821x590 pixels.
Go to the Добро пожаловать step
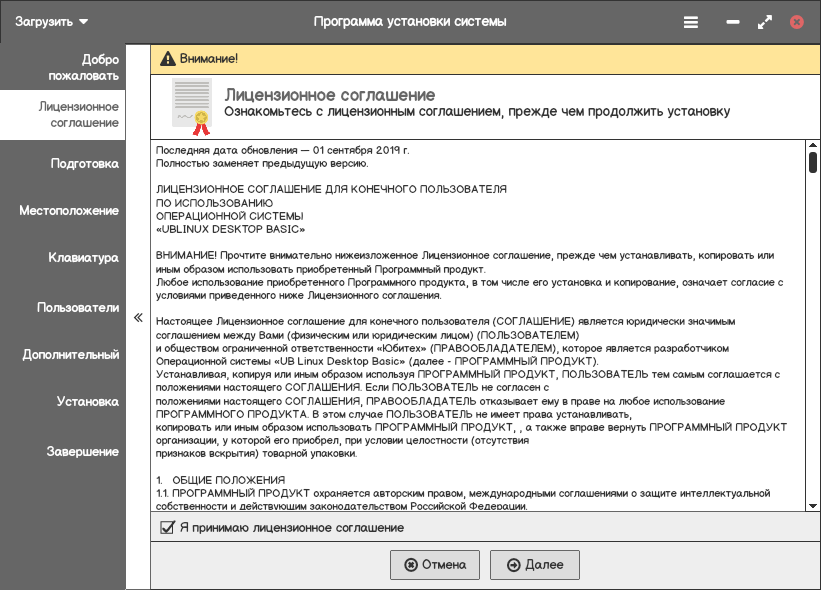click(x=63, y=67)
